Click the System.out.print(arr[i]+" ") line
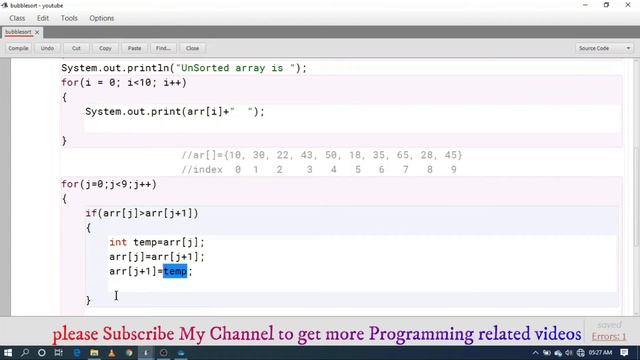This screenshot has width=640, height=360. [175, 112]
